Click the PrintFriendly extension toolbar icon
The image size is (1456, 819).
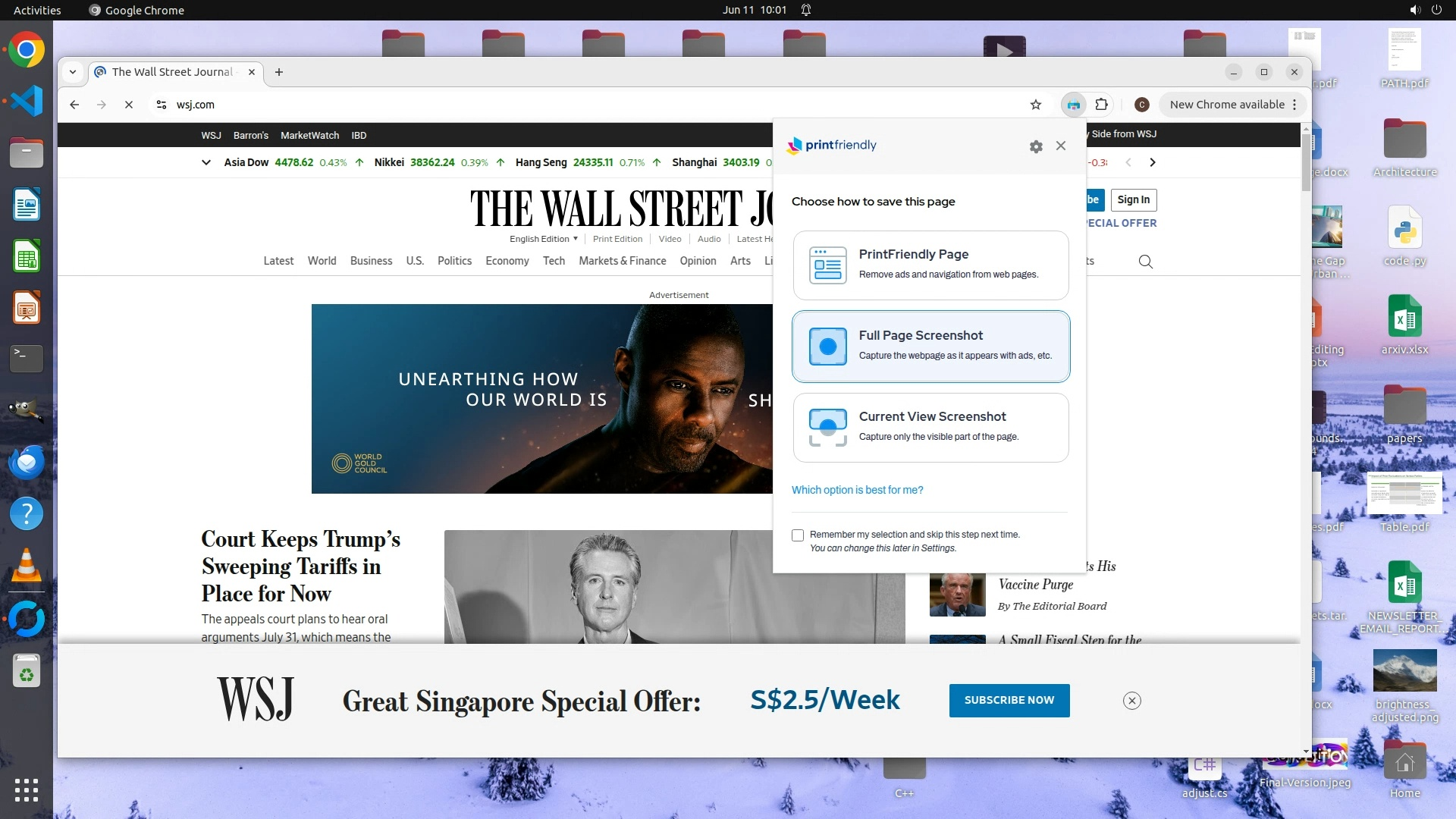[1073, 105]
